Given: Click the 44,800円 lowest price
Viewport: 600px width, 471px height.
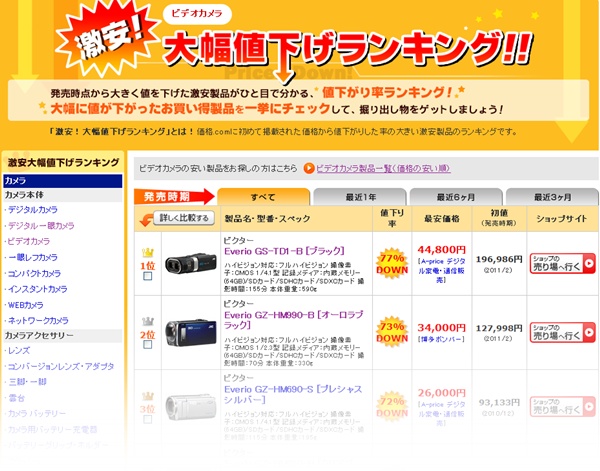Looking at the screenshot, I should (x=442, y=250).
